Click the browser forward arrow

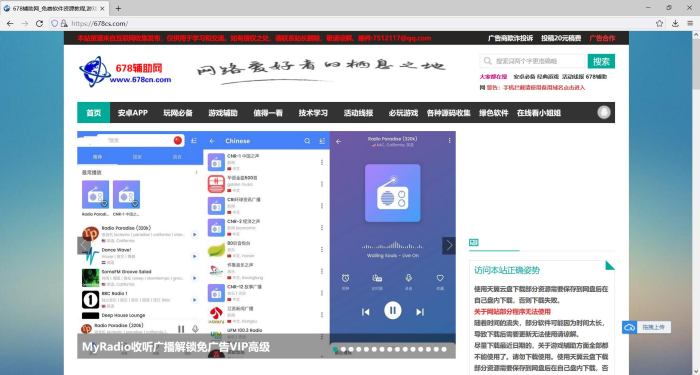coord(25,24)
